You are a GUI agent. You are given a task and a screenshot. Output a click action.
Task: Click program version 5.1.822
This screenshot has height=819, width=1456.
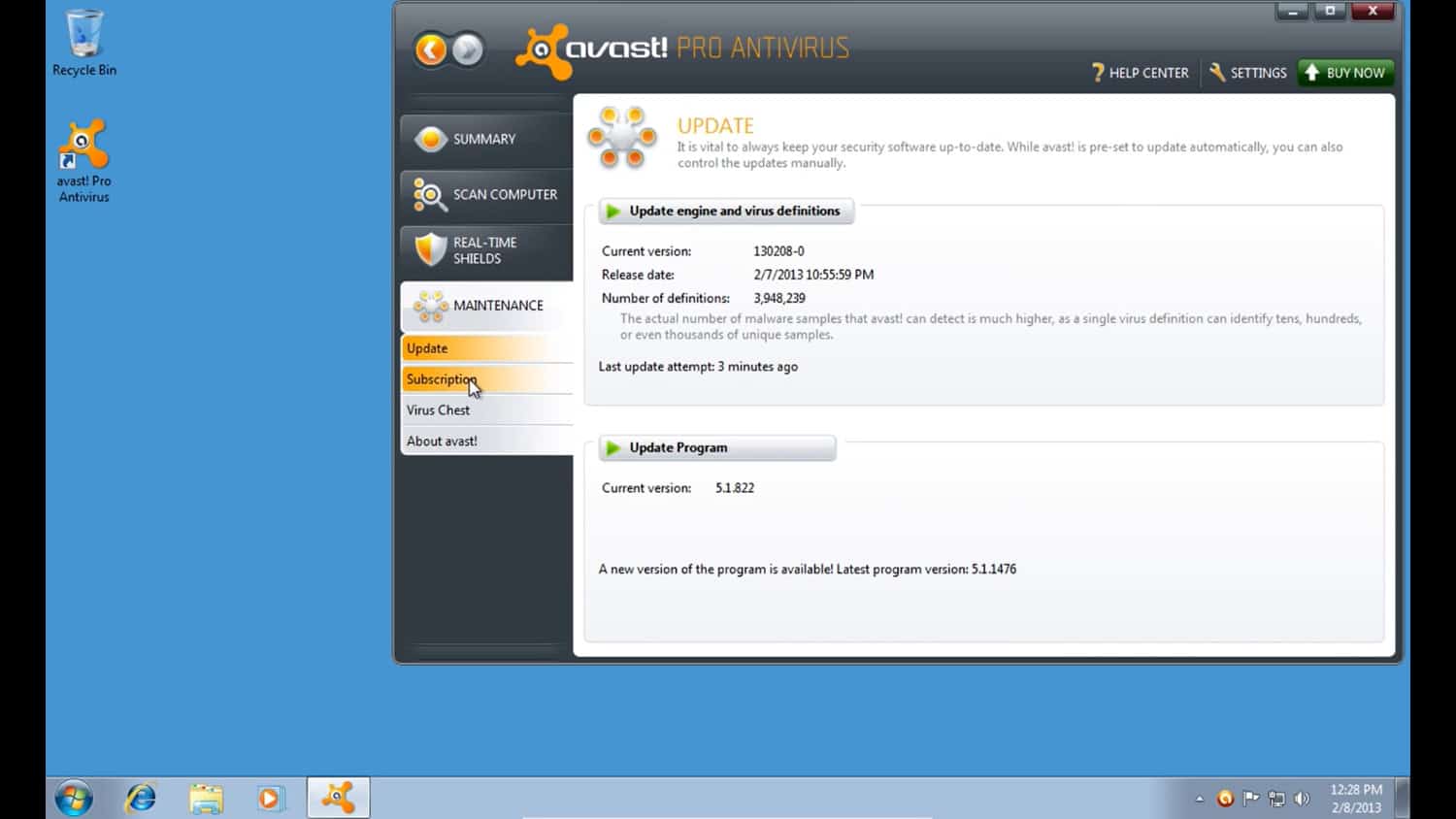tap(735, 488)
